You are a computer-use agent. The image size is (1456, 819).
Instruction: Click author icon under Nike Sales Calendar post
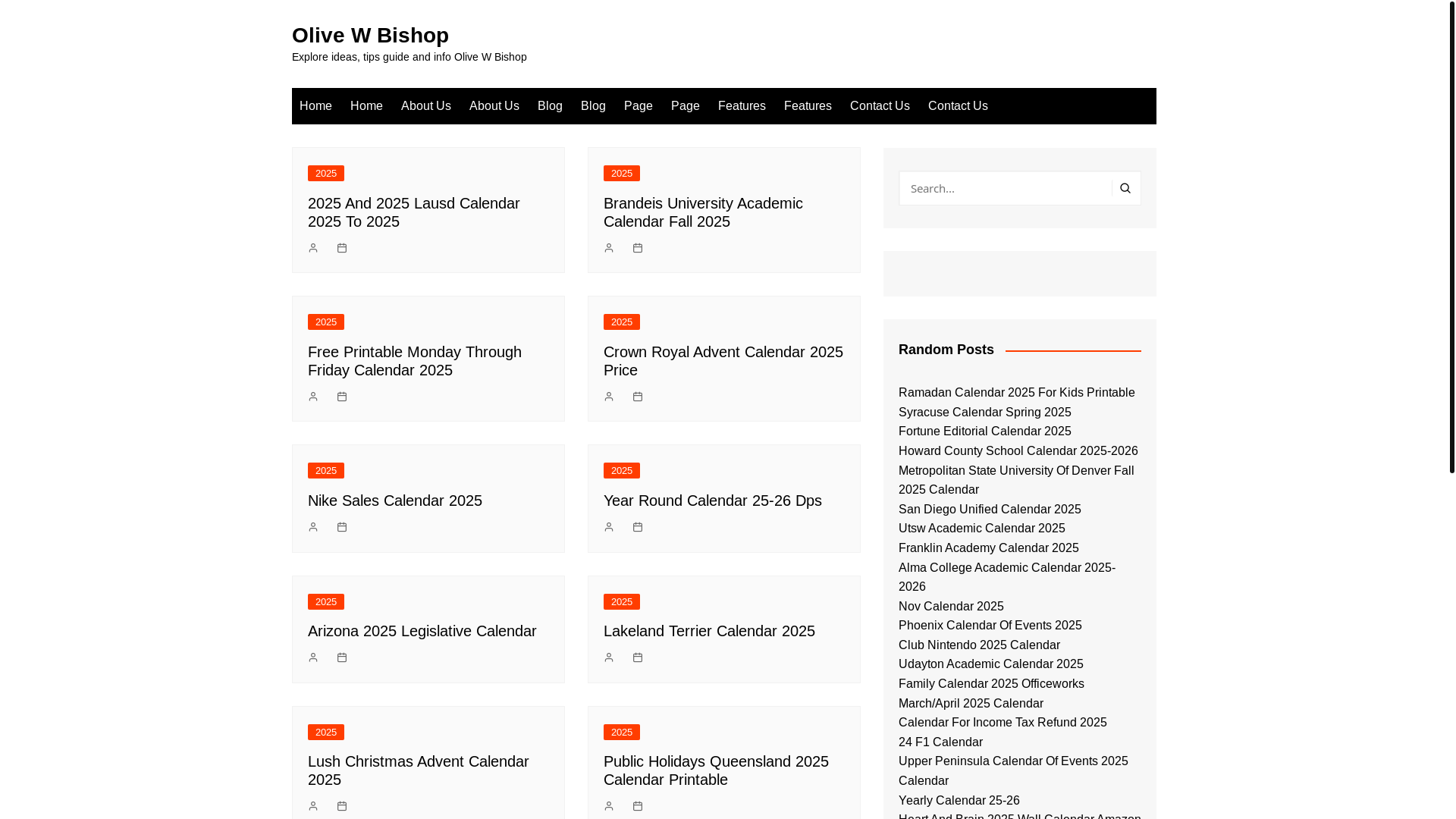point(313,527)
